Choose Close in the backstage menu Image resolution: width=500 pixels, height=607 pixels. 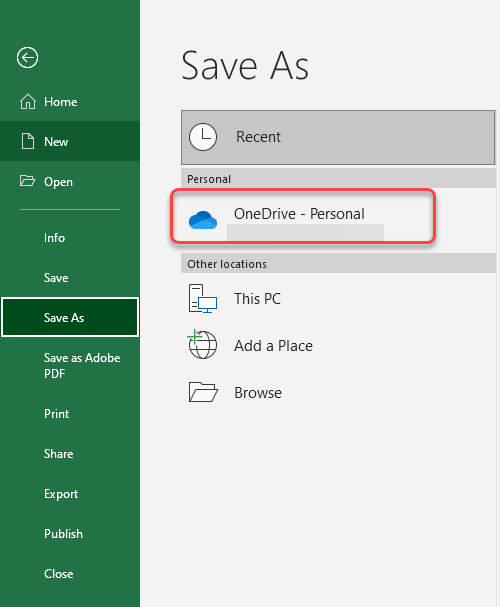[70, 573]
